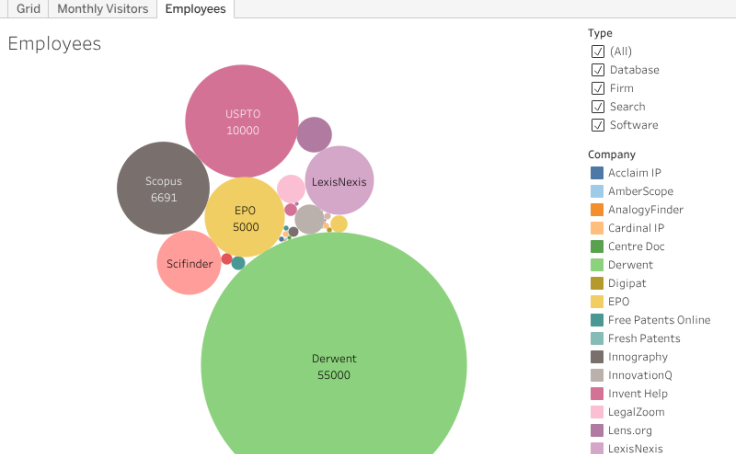Click the InnovationQ legend label
The image size is (736, 454).
pos(640,376)
